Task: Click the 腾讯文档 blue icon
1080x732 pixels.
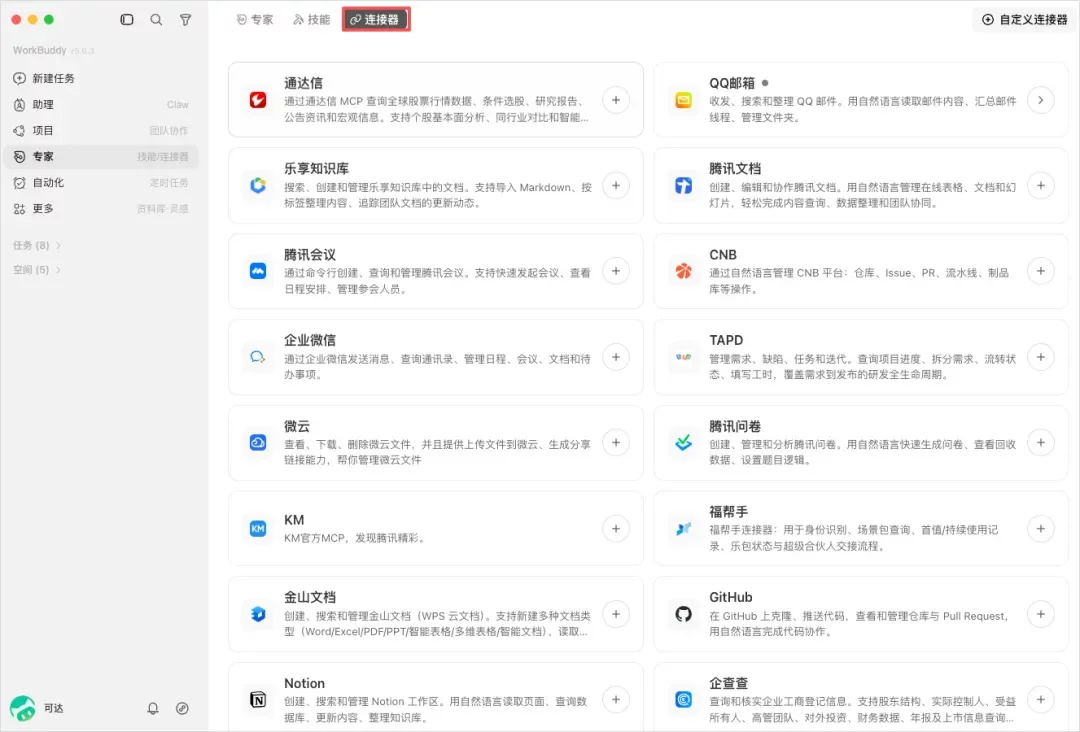Action: point(683,185)
